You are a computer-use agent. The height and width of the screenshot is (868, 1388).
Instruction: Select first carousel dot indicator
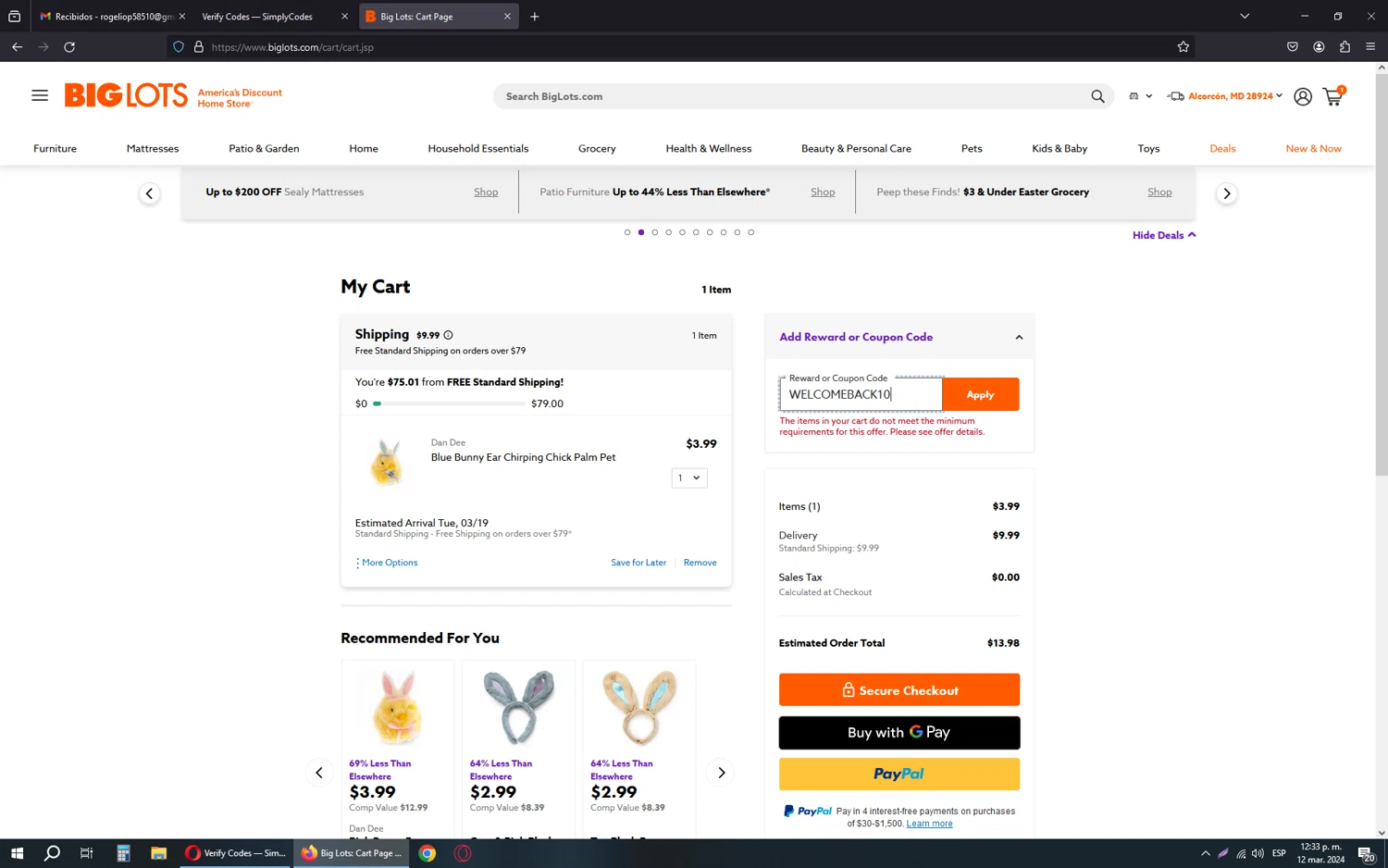627,232
